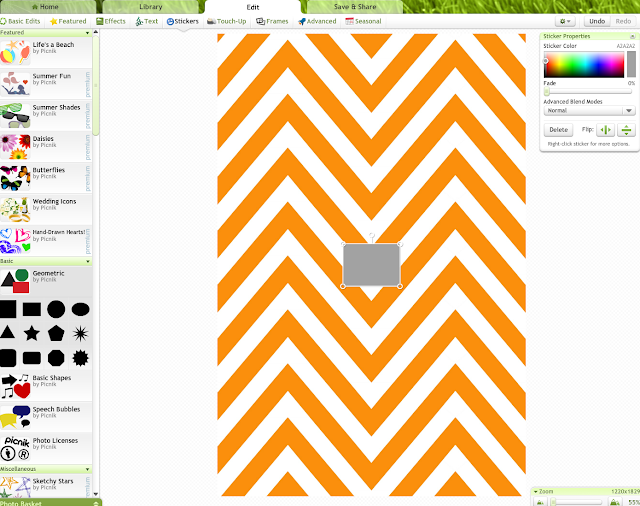
Task: Expand the Sketchy Stars pack
Action: click(x=46, y=486)
